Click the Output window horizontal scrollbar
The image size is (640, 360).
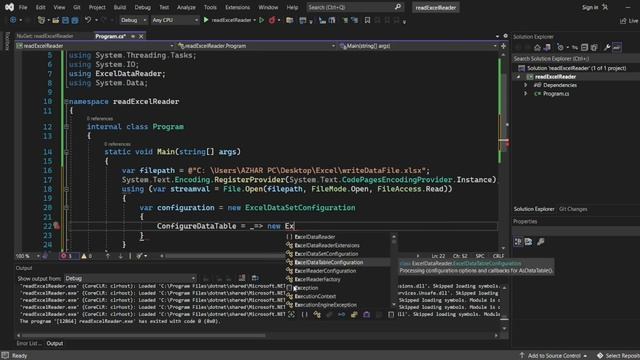click(x=143, y=336)
